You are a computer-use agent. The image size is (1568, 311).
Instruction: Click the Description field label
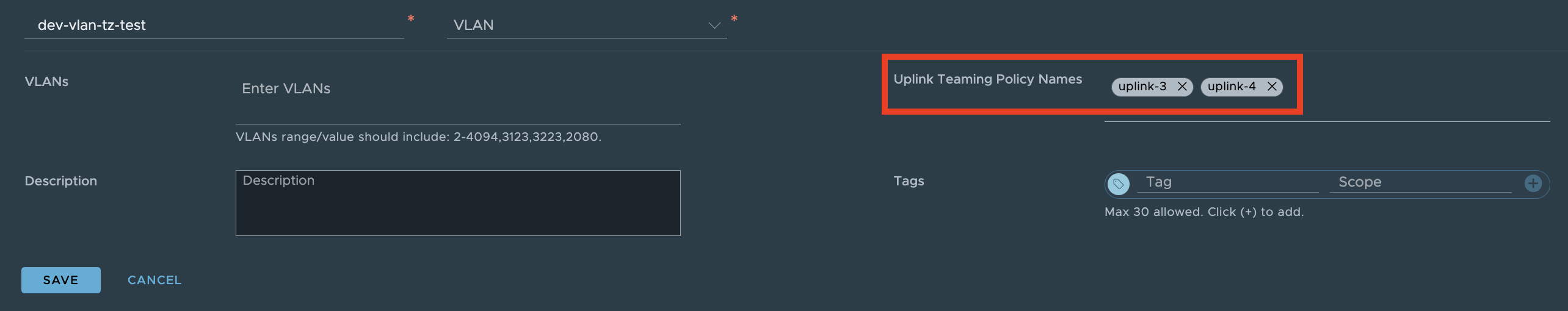click(x=60, y=181)
